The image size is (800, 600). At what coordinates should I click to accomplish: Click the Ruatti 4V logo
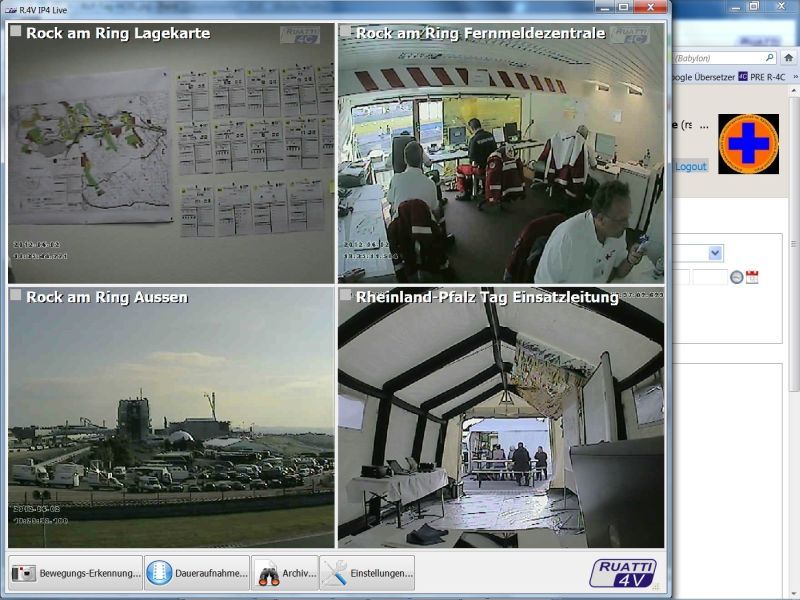point(623,573)
